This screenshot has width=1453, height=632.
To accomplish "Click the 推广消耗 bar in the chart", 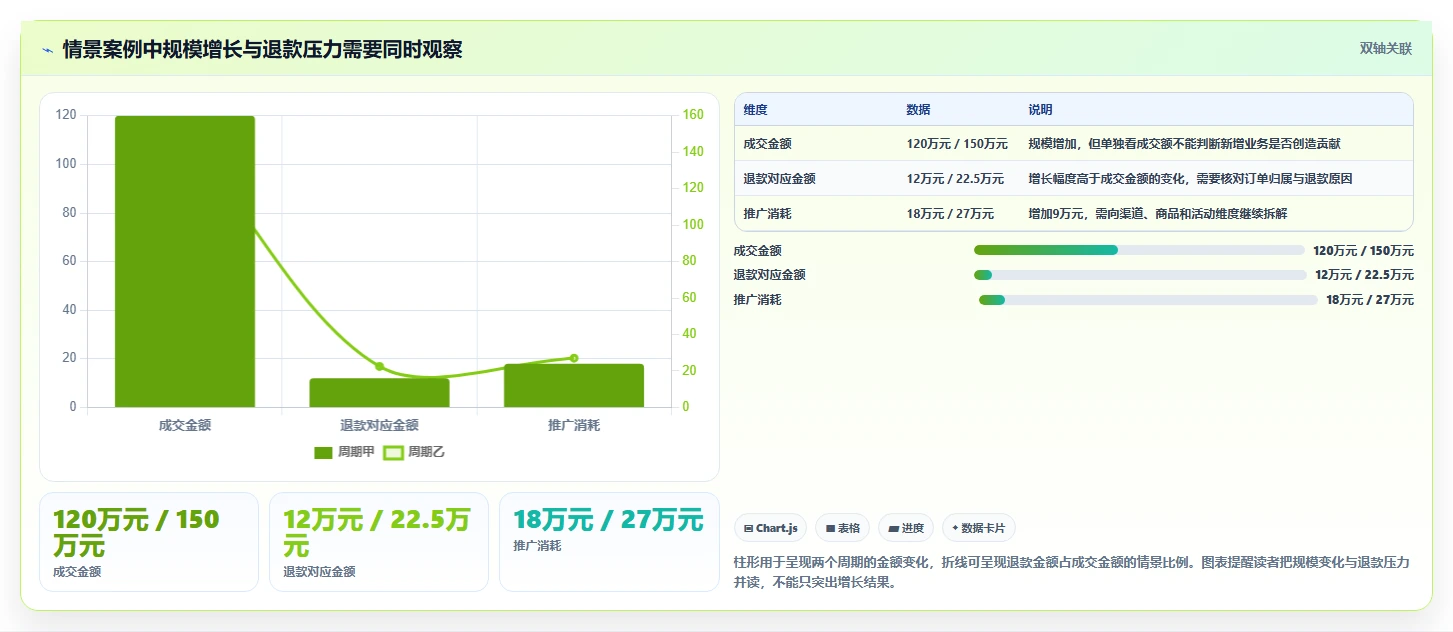I will click(x=574, y=385).
